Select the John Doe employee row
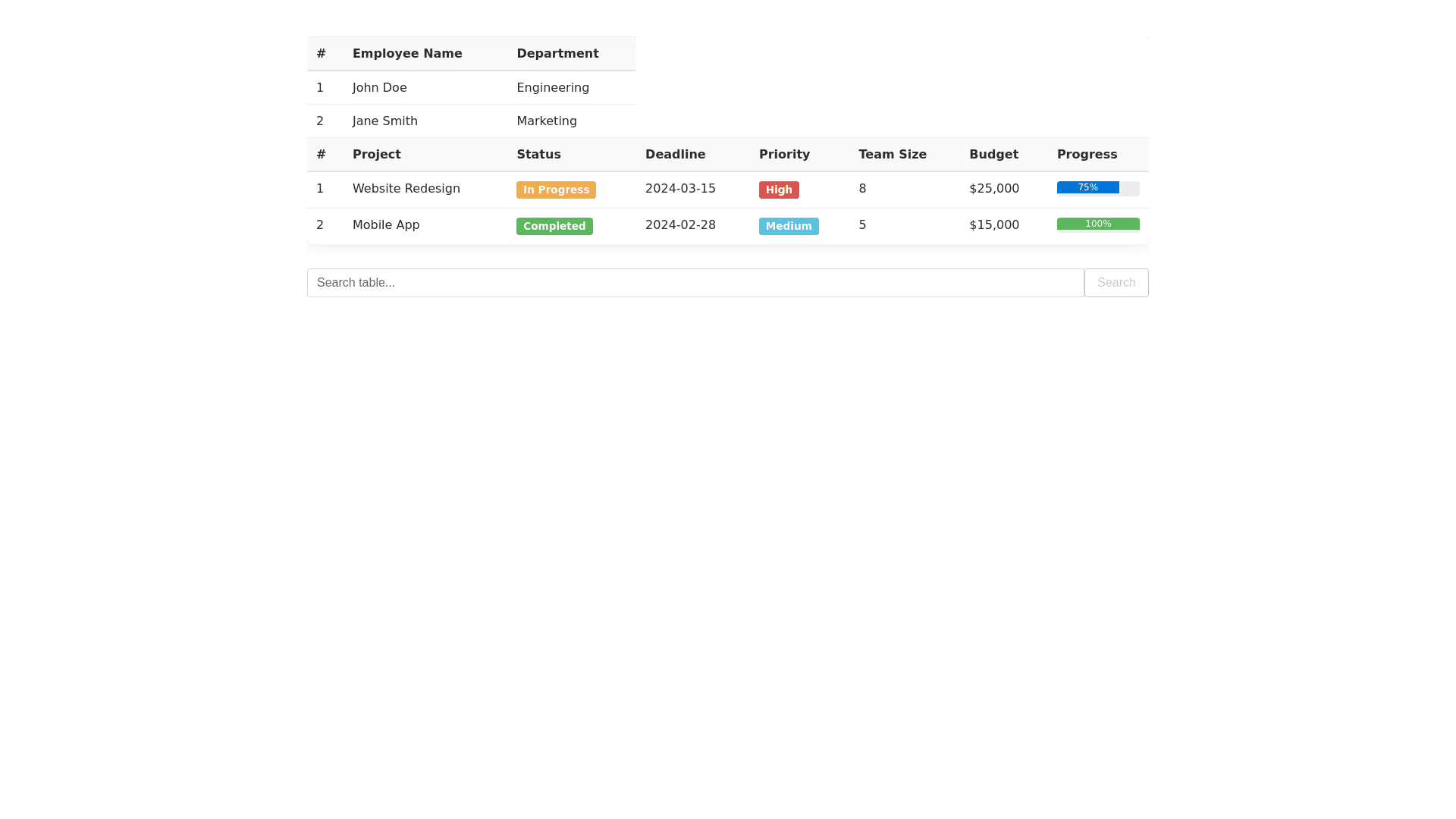1456x819 pixels. click(380, 88)
